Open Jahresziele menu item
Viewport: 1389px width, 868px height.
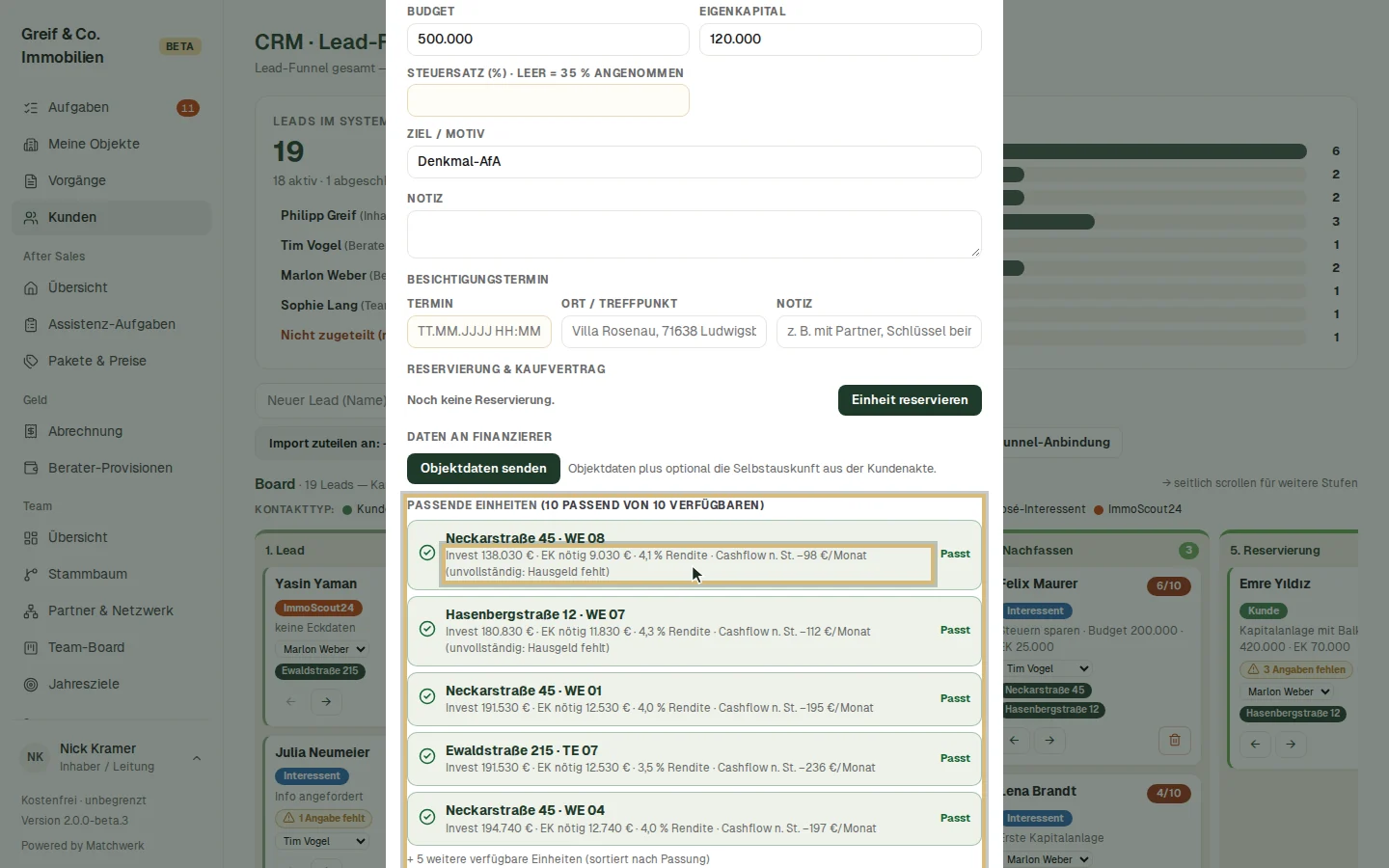[111, 685]
